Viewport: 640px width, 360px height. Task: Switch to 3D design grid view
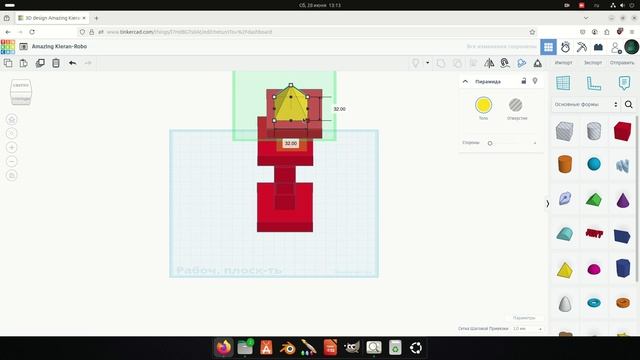(x=548, y=47)
